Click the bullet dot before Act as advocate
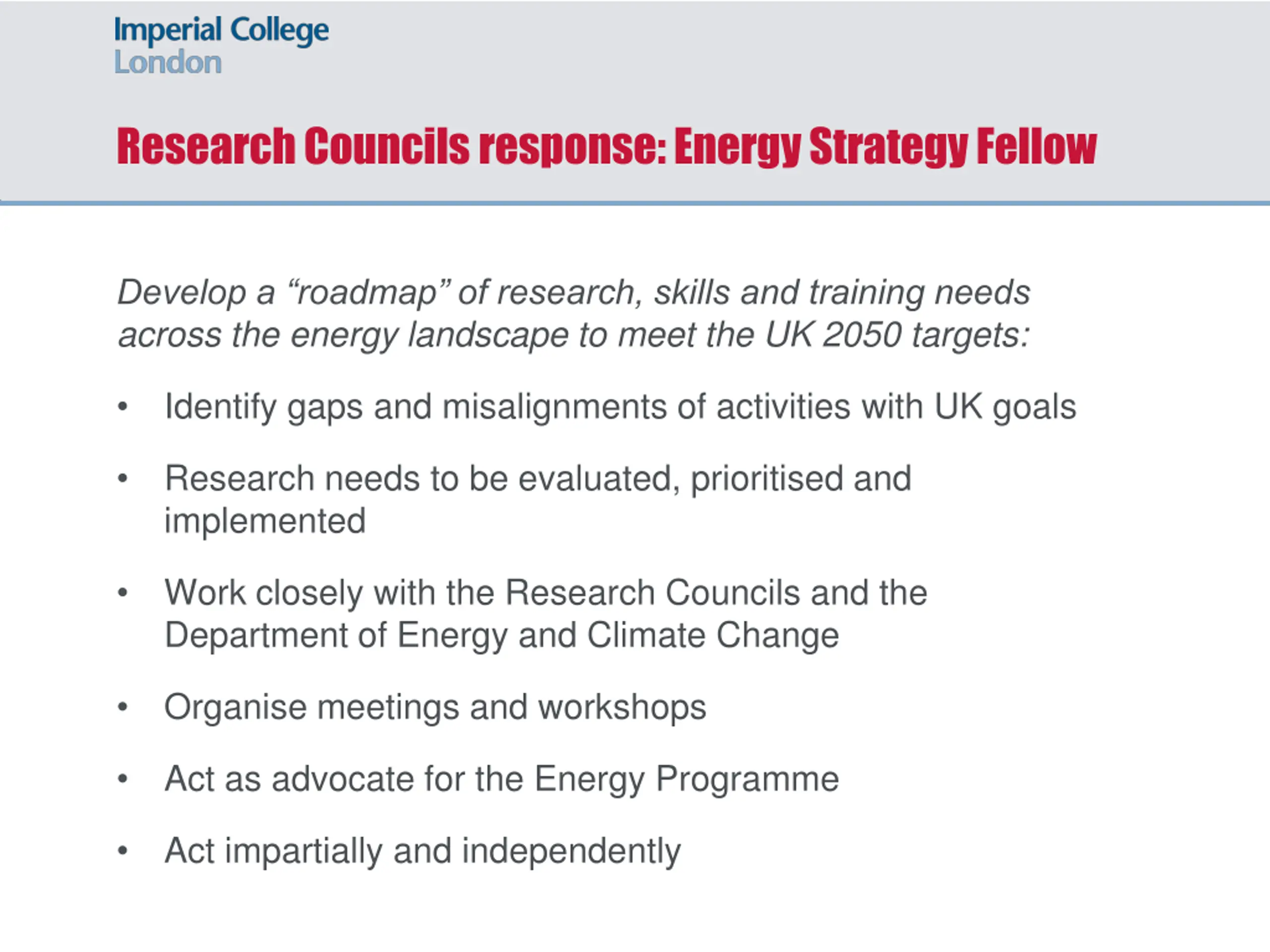1270x952 pixels. coord(123,778)
